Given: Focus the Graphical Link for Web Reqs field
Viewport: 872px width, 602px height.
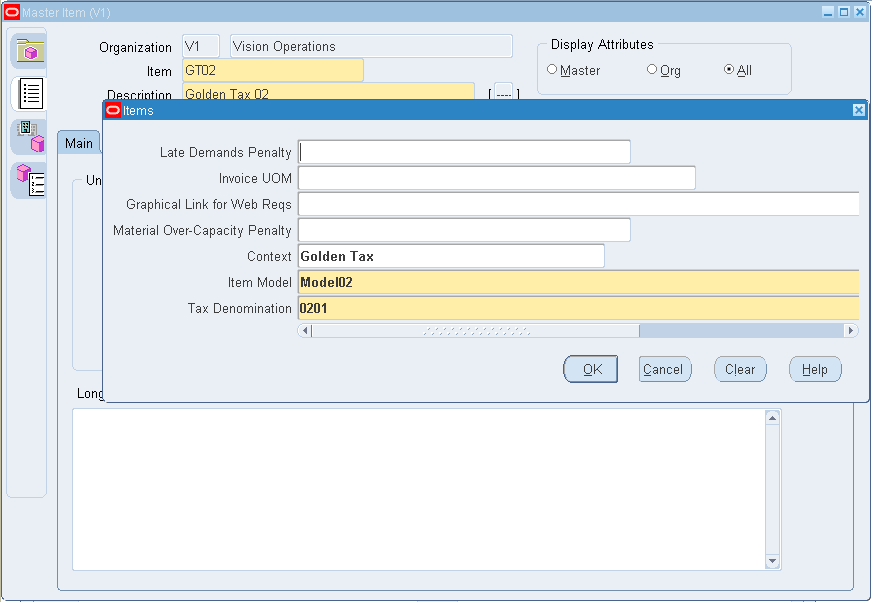Looking at the screenshot, I should click(x=578, y=204).
